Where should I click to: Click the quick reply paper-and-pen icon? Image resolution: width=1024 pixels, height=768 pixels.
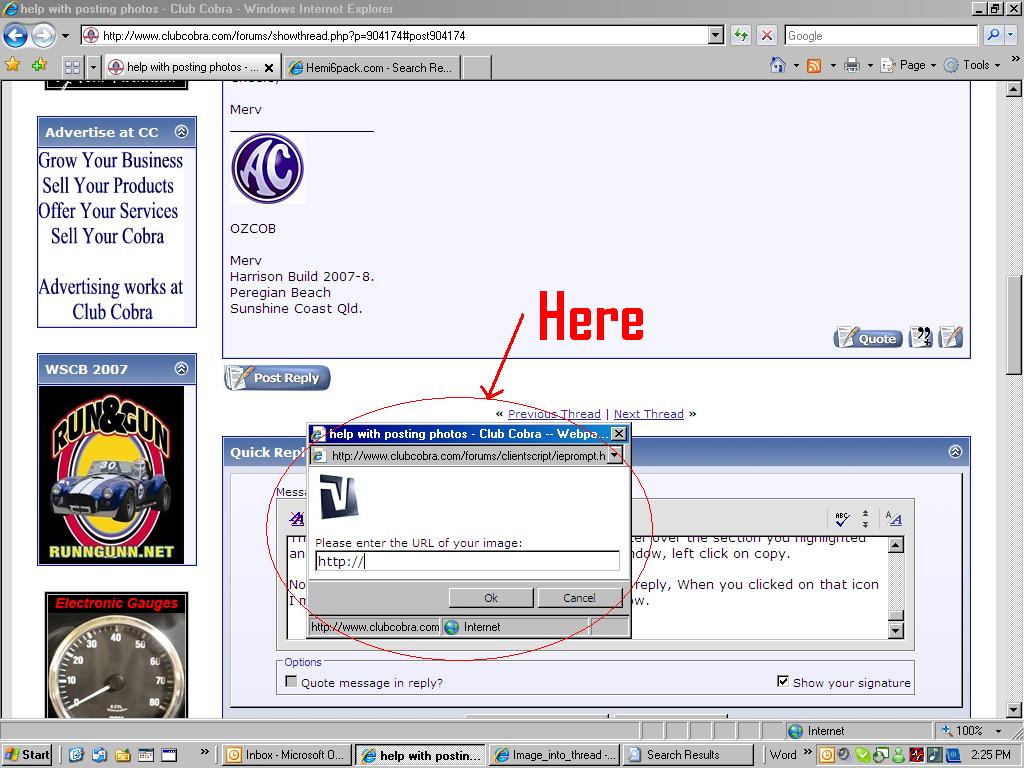949,337
